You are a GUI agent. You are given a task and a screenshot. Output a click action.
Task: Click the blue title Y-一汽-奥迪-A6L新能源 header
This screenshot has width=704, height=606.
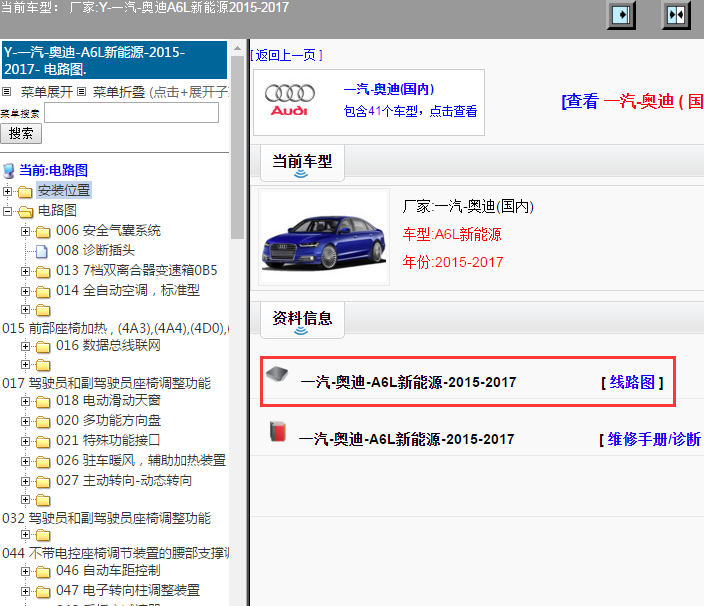click(114, 60)
